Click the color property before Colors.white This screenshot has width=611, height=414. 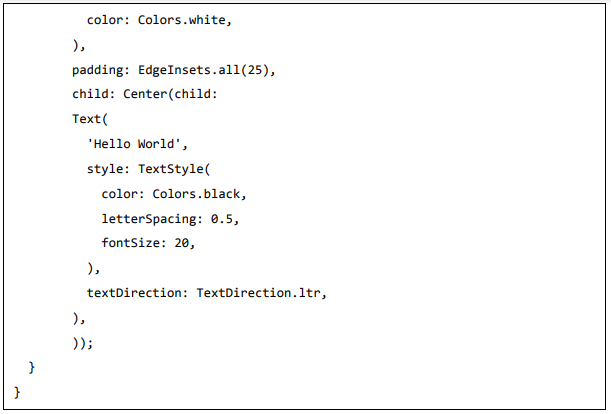pos(108,20)
